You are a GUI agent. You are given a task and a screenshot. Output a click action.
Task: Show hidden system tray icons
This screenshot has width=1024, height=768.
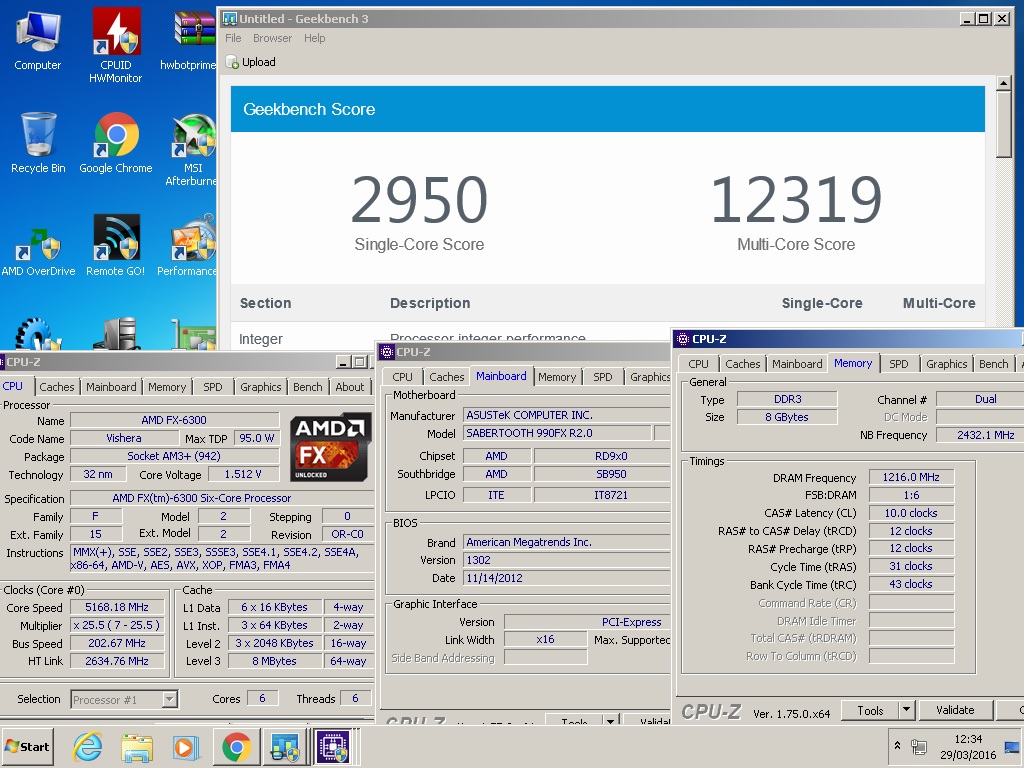[897, 745]
